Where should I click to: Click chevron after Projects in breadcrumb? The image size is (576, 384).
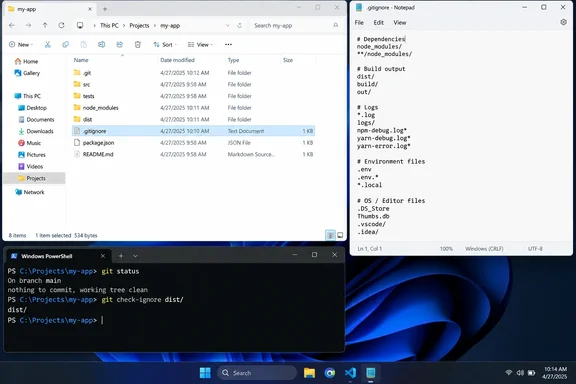(x=155, y=25)
